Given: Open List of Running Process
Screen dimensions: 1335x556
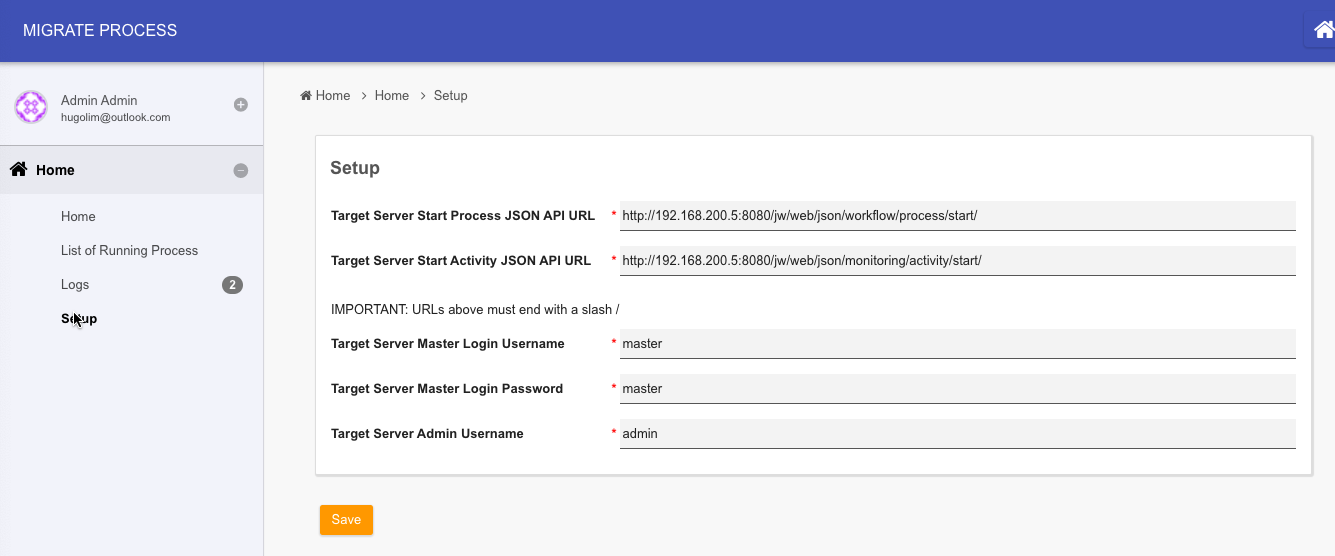Looking at the screenshot, I should [x=129, y=251].
